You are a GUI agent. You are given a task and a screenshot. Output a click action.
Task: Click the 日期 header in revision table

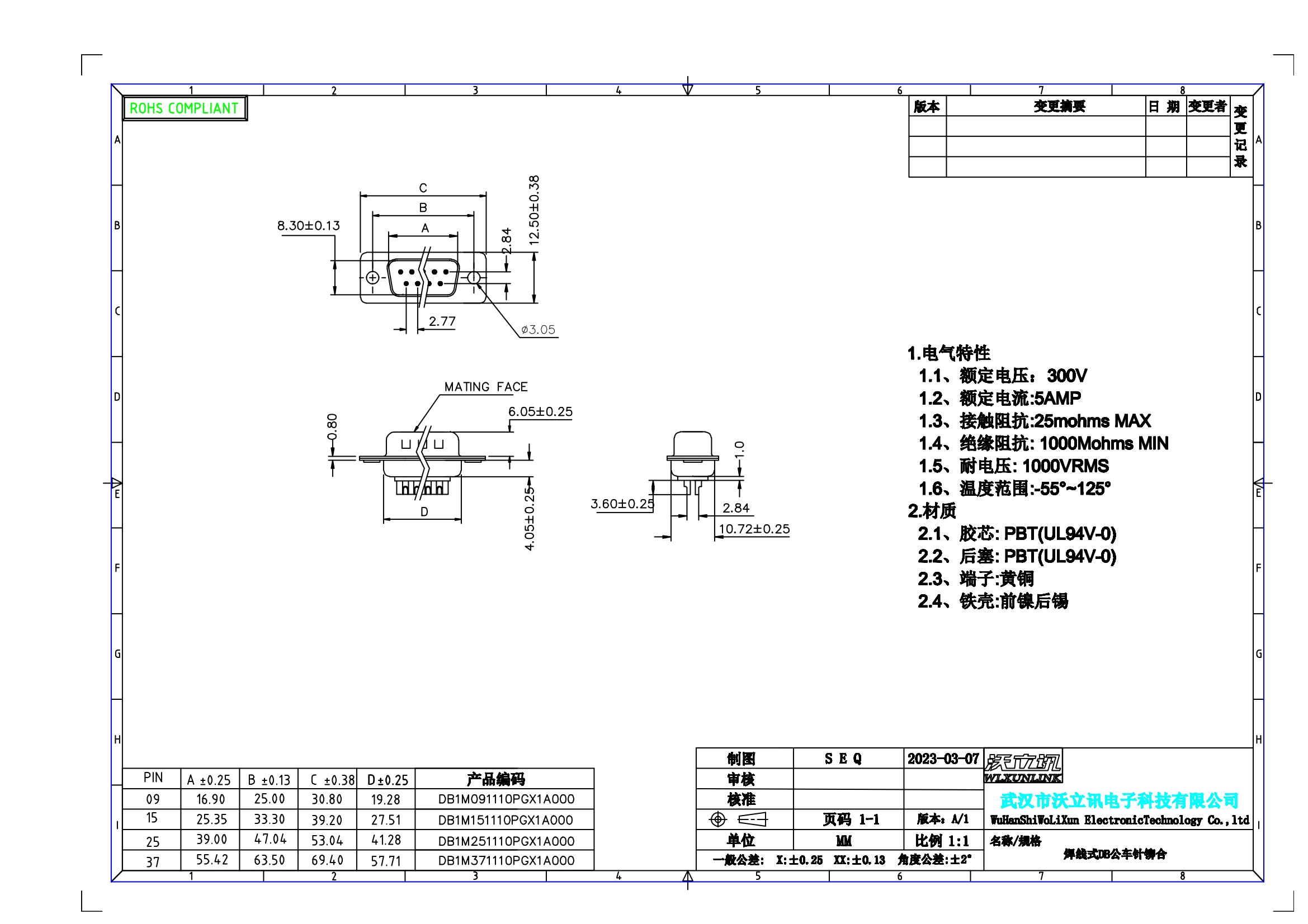point(1163,106)
